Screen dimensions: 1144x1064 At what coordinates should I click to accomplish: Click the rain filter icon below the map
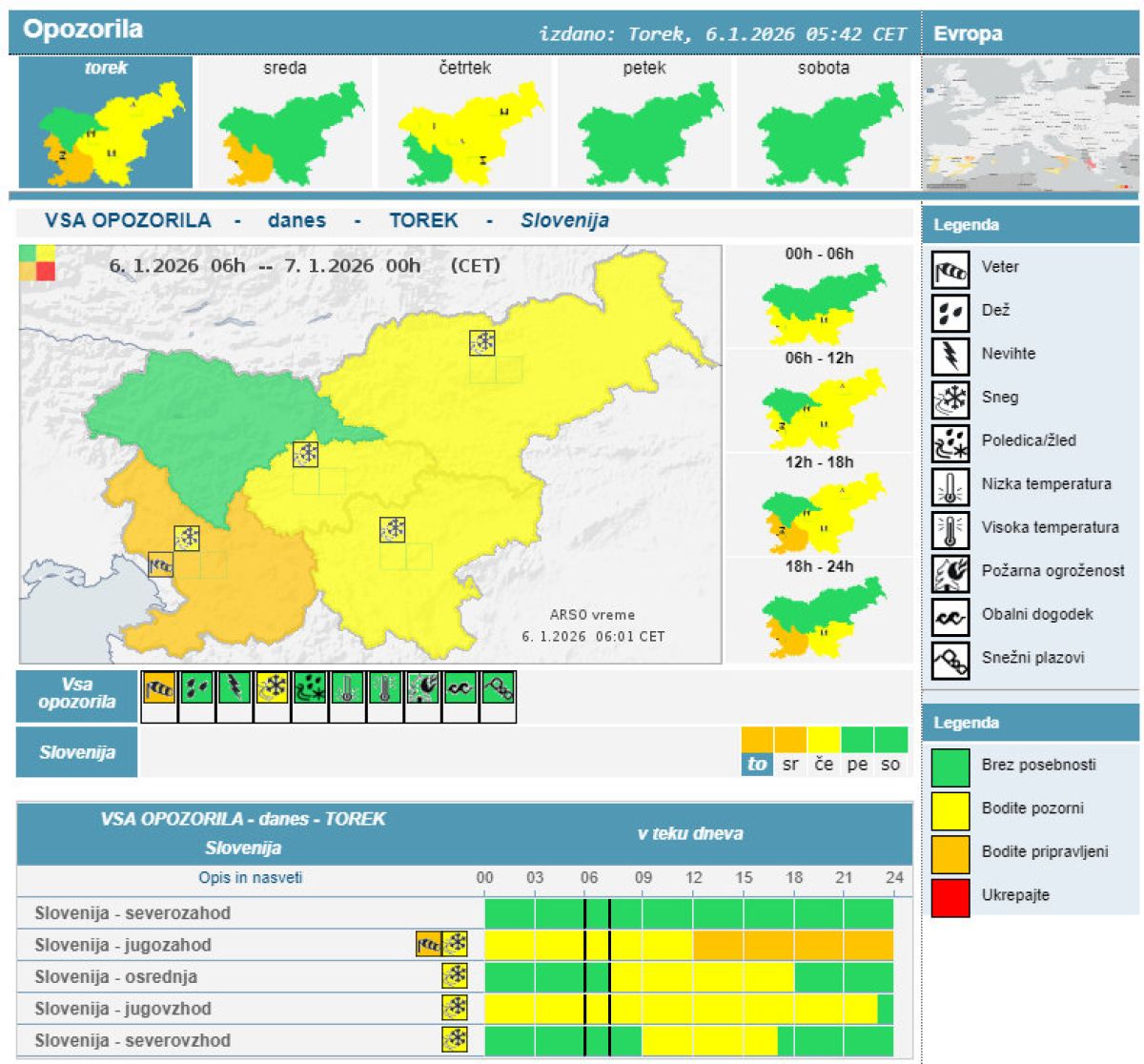(196, 688)
